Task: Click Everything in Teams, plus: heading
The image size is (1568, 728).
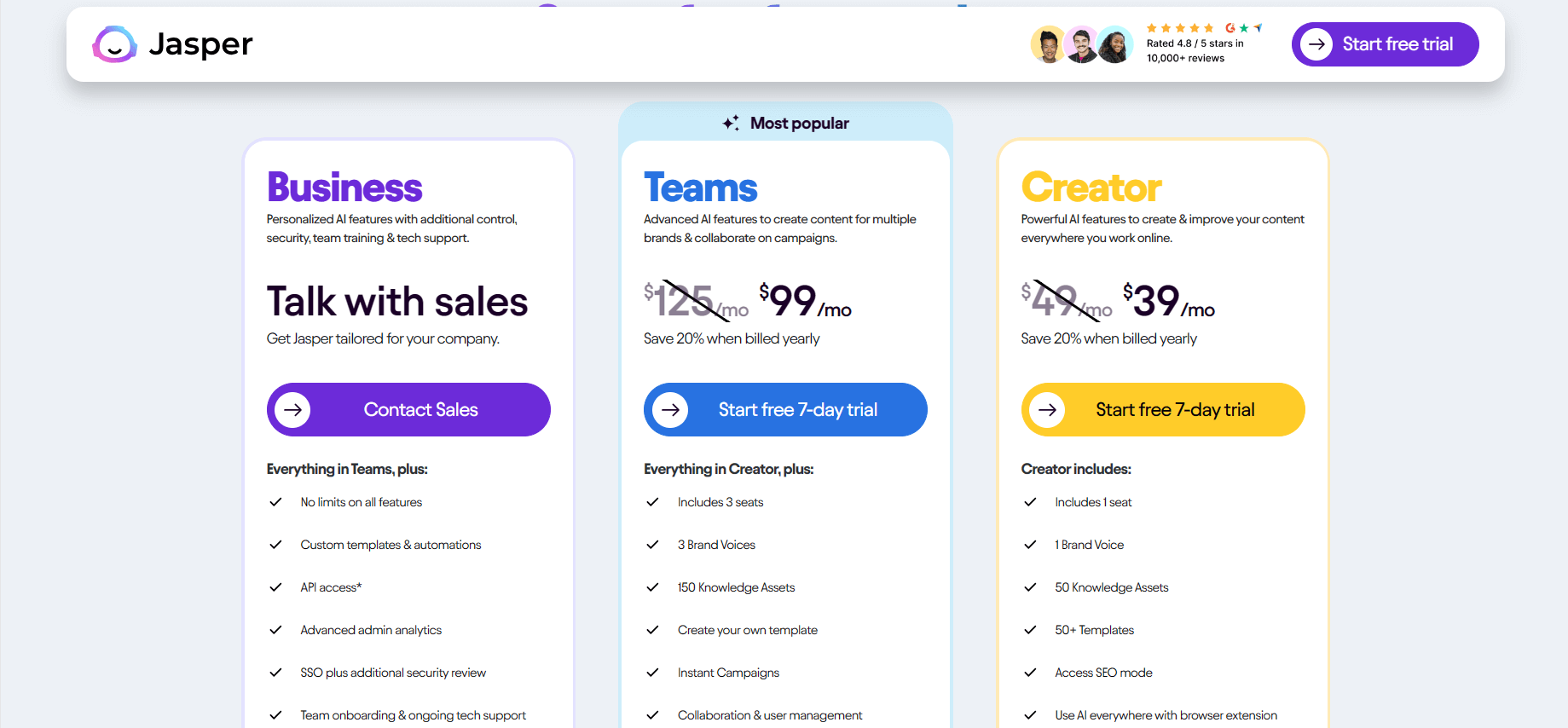Action: pos(347,469)
